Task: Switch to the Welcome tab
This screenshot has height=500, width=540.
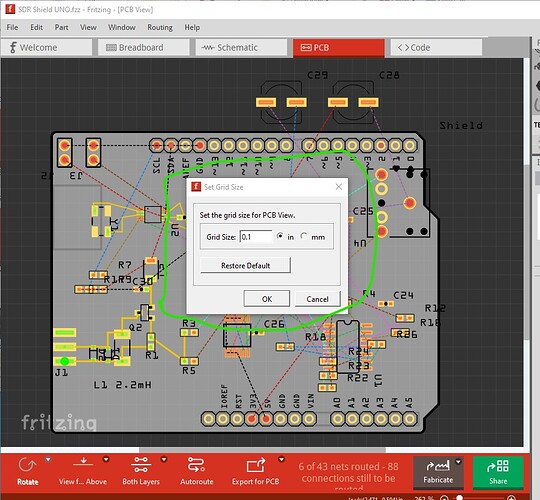Action: (x=46, y=47)
